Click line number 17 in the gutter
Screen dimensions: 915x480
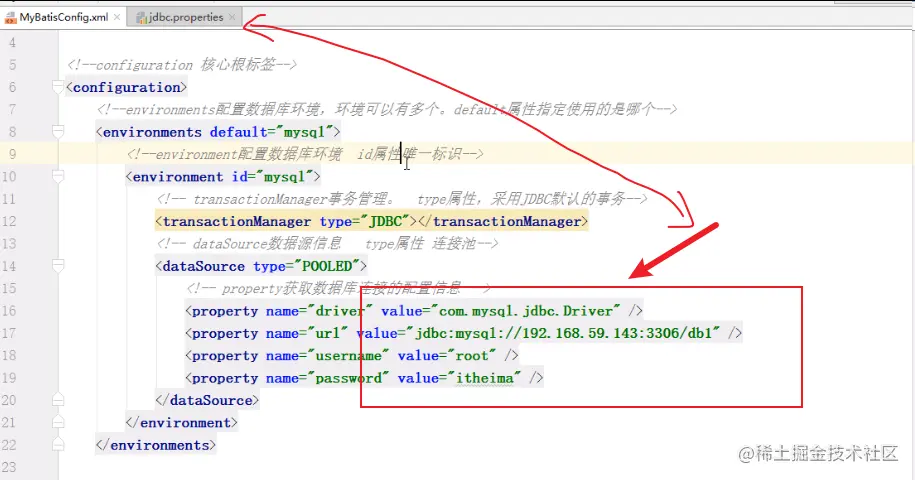click(x=9, y=334)
